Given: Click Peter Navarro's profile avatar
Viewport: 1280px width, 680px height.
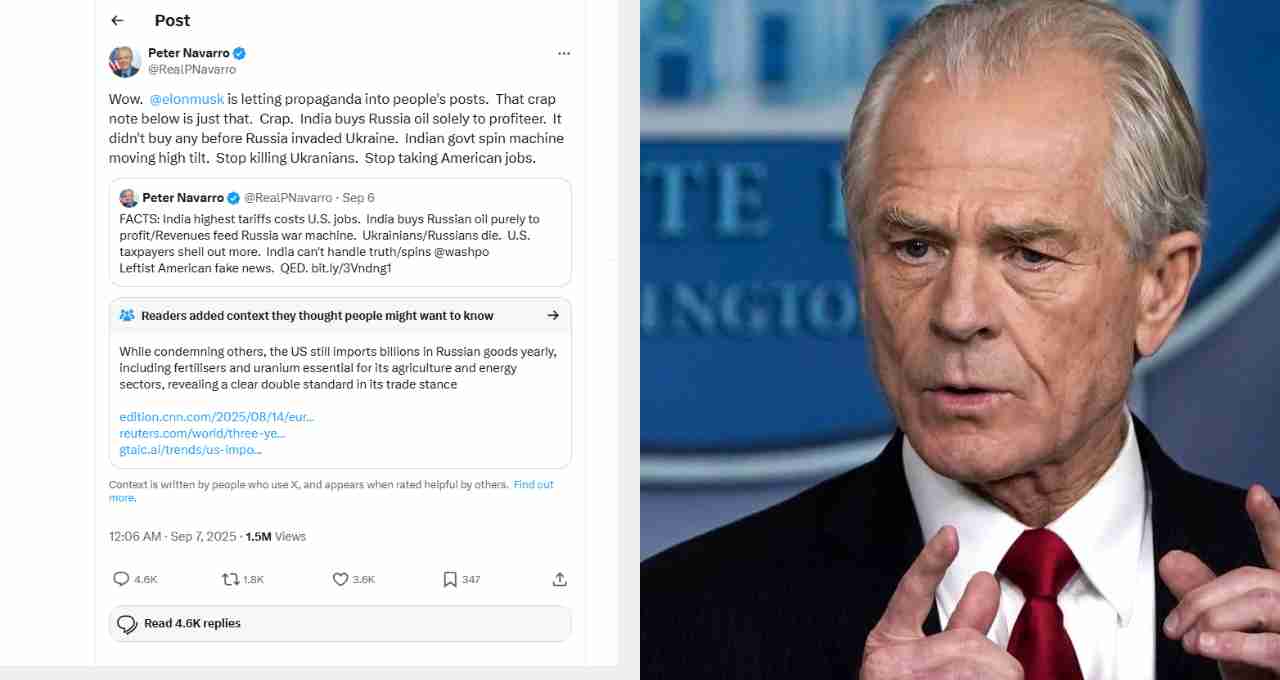Looking at the screenshot, I should point(125,61).
